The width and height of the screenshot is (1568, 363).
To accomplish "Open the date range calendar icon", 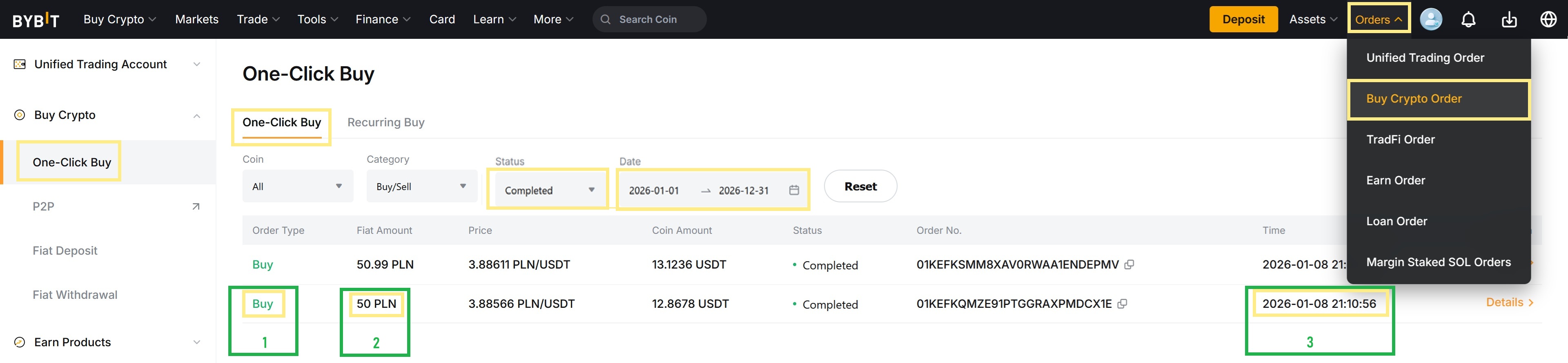I will (x=794, y=190).
